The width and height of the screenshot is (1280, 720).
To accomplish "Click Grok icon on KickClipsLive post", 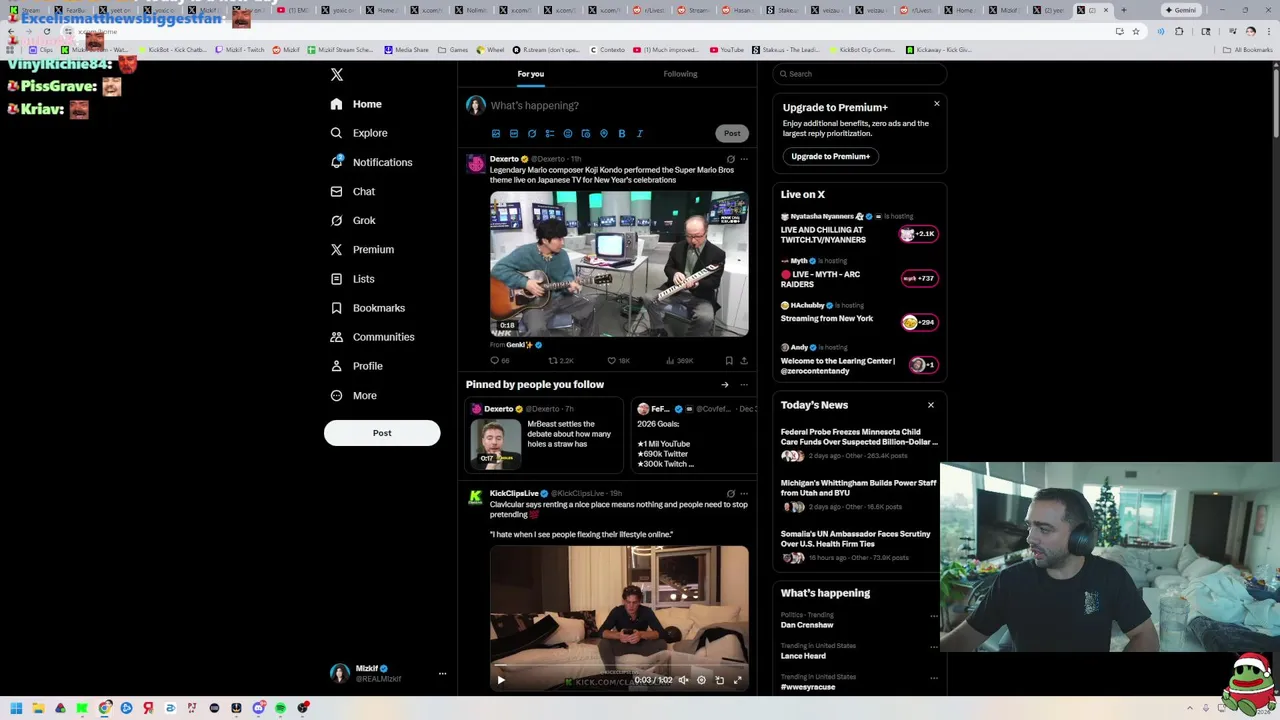I will point(730,494).
